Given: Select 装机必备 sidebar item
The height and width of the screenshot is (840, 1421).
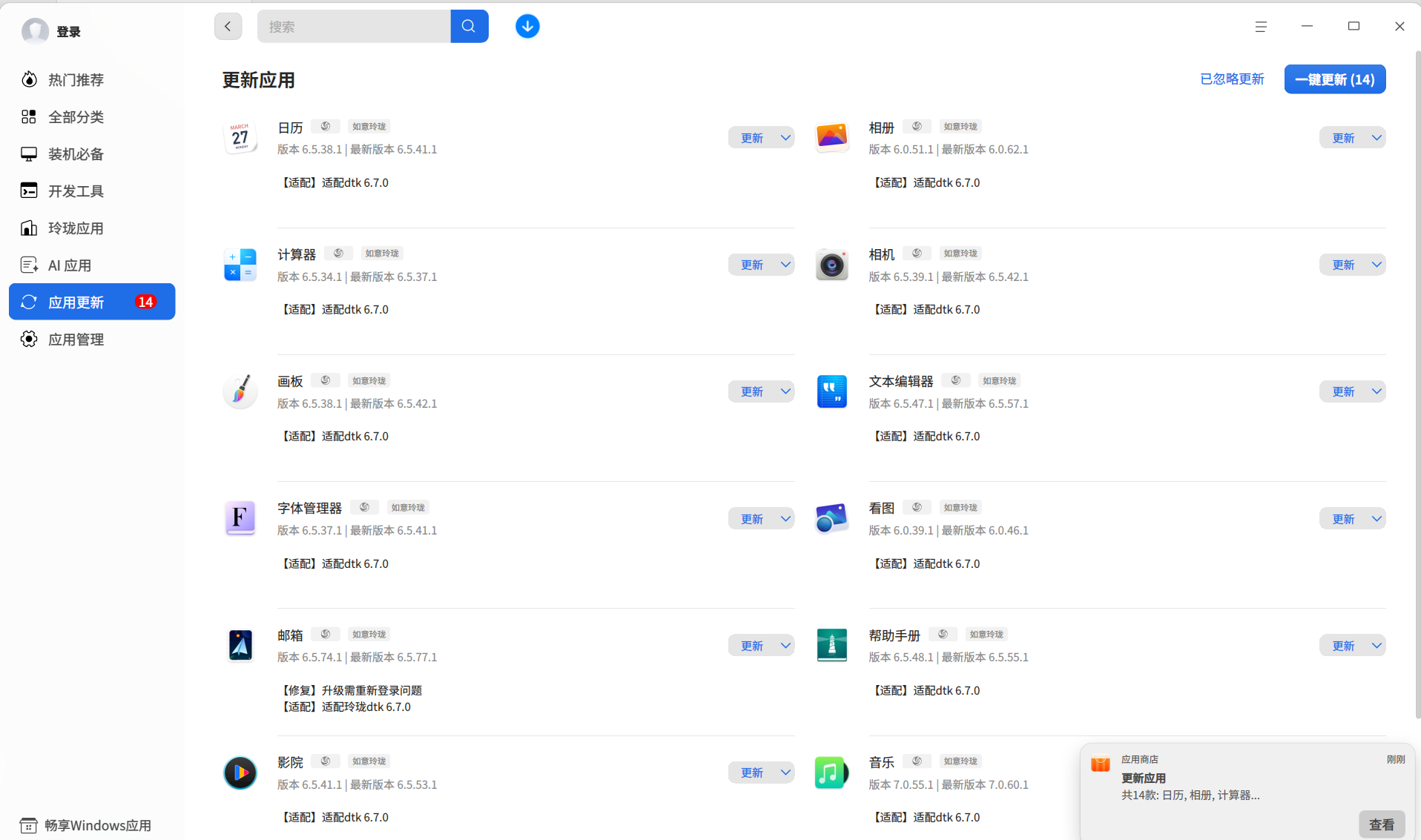Looking at the screenshot, I should pyautogui.click(x=92, y=153).
